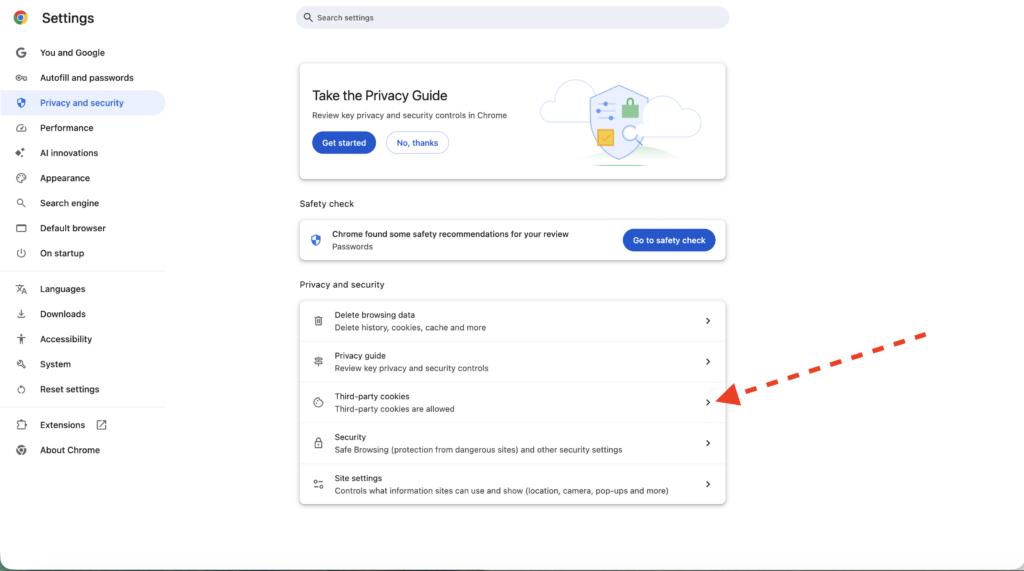Click Go to safety check button
1024x571 pixels.
669,240
